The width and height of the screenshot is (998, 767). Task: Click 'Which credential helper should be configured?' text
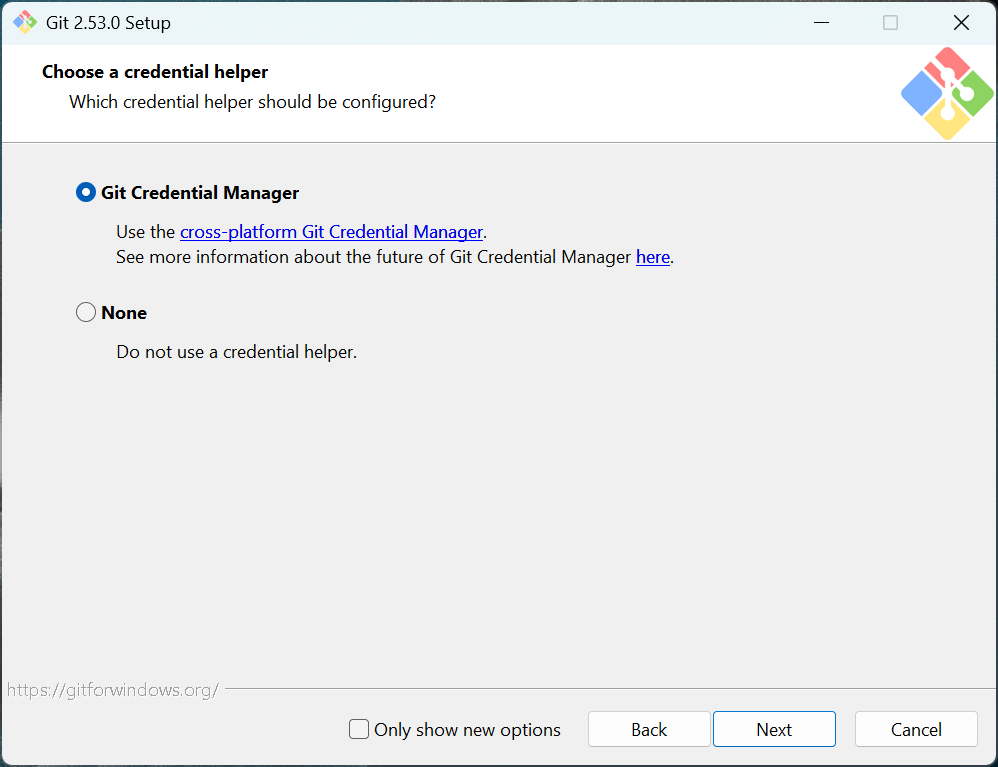[253, 102]
